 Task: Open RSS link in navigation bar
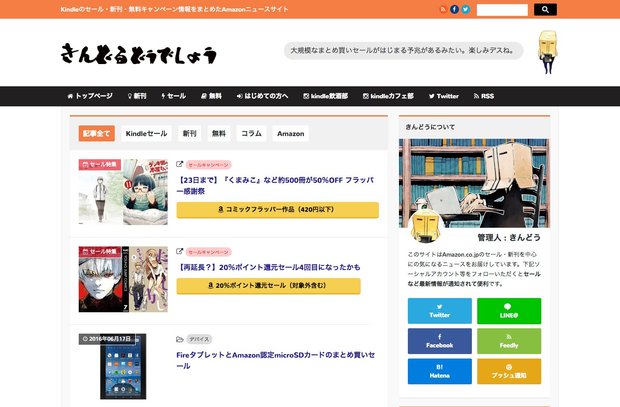(484, 96)
